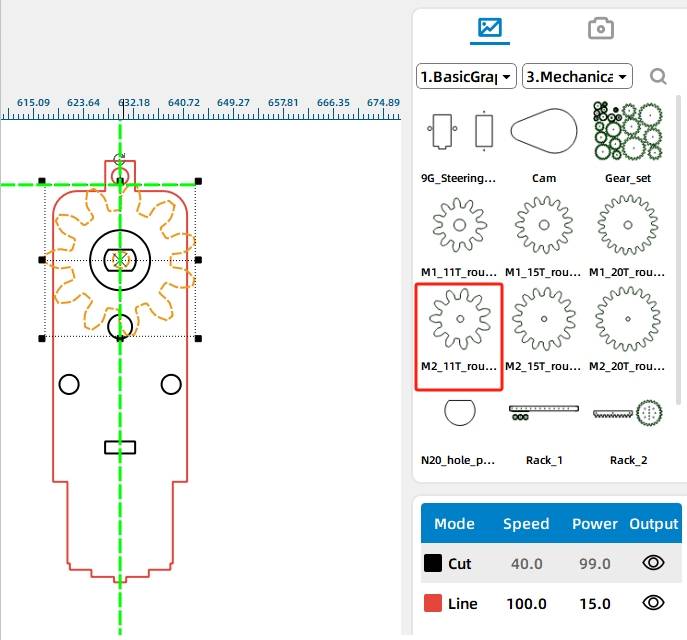This screenshot has width=687, height=640.
Task: Open the camera tab
Action: 600,28
